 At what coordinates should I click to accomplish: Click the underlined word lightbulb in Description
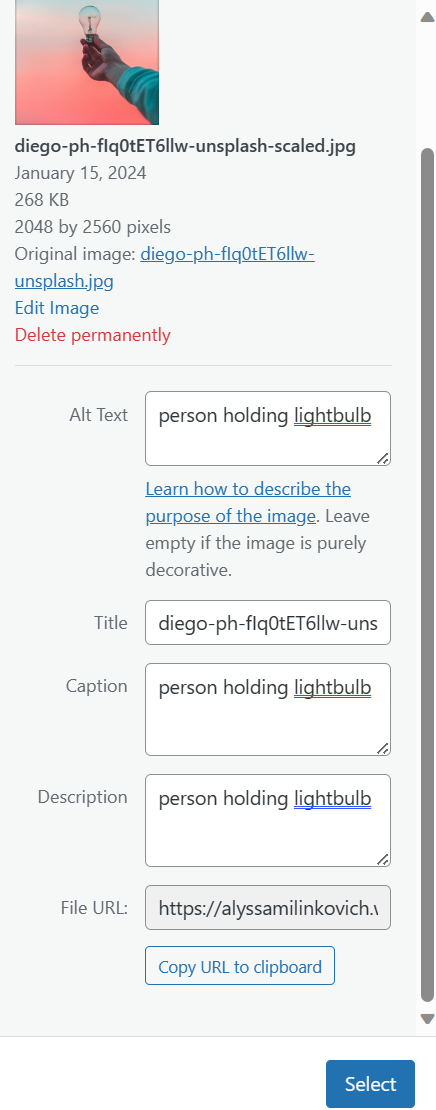point(333,799)
